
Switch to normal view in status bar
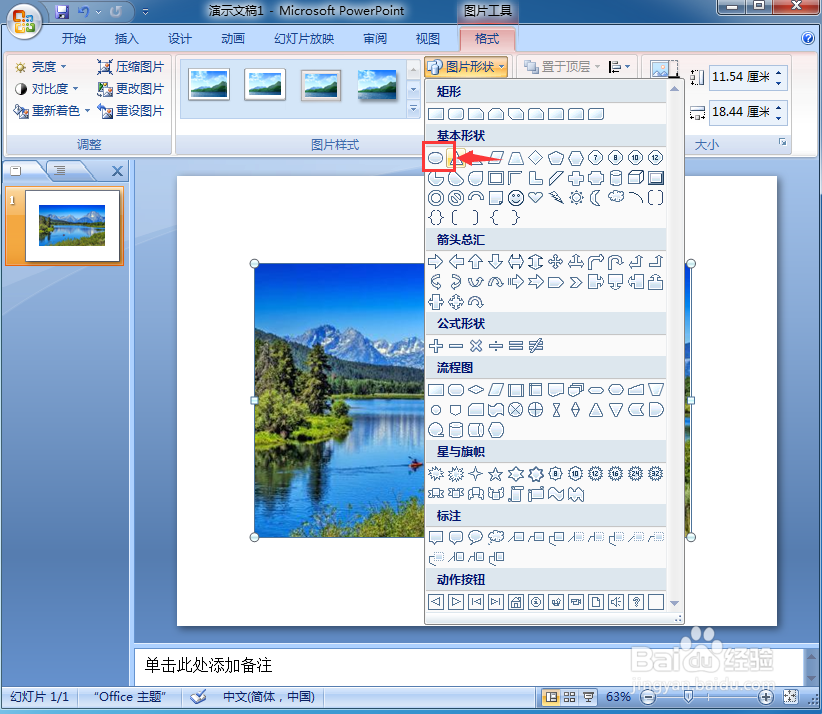[x=550, y=697]
